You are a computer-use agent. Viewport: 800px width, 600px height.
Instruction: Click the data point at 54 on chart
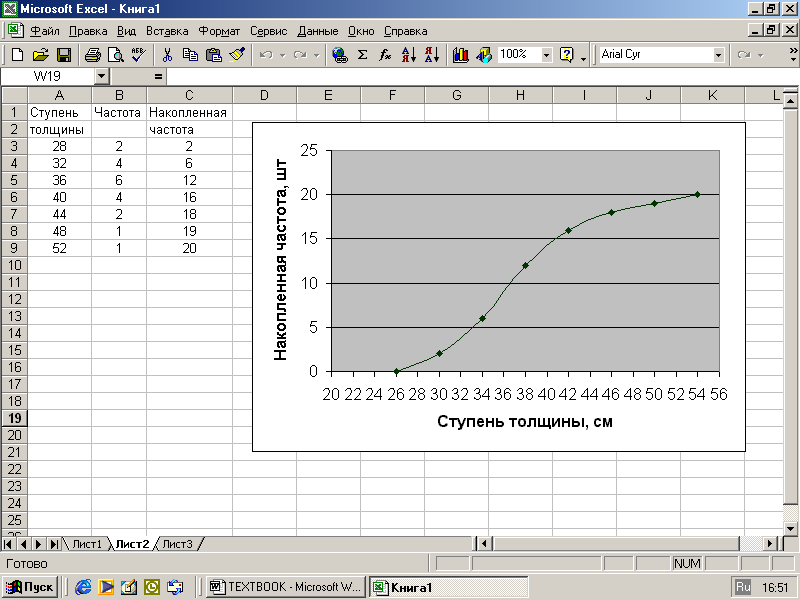click(697, 194)
